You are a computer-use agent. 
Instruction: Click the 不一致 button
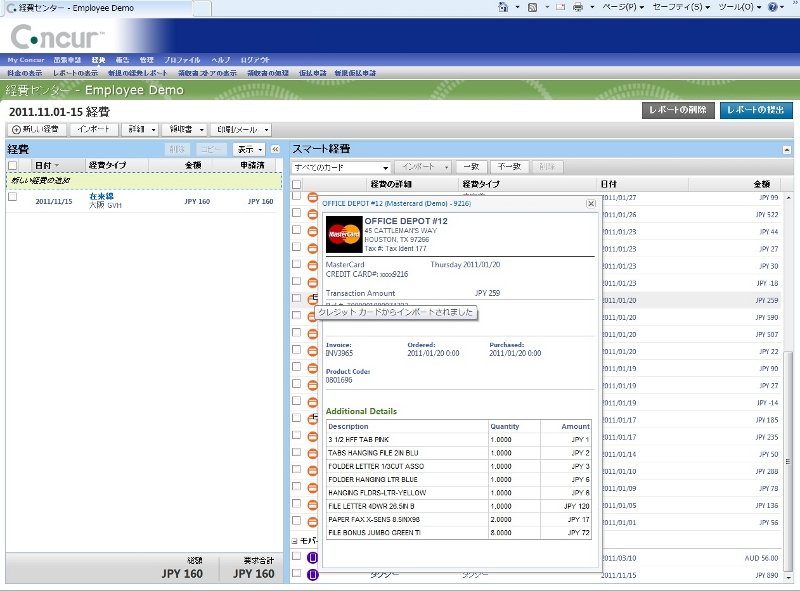(x=509, y=166)
